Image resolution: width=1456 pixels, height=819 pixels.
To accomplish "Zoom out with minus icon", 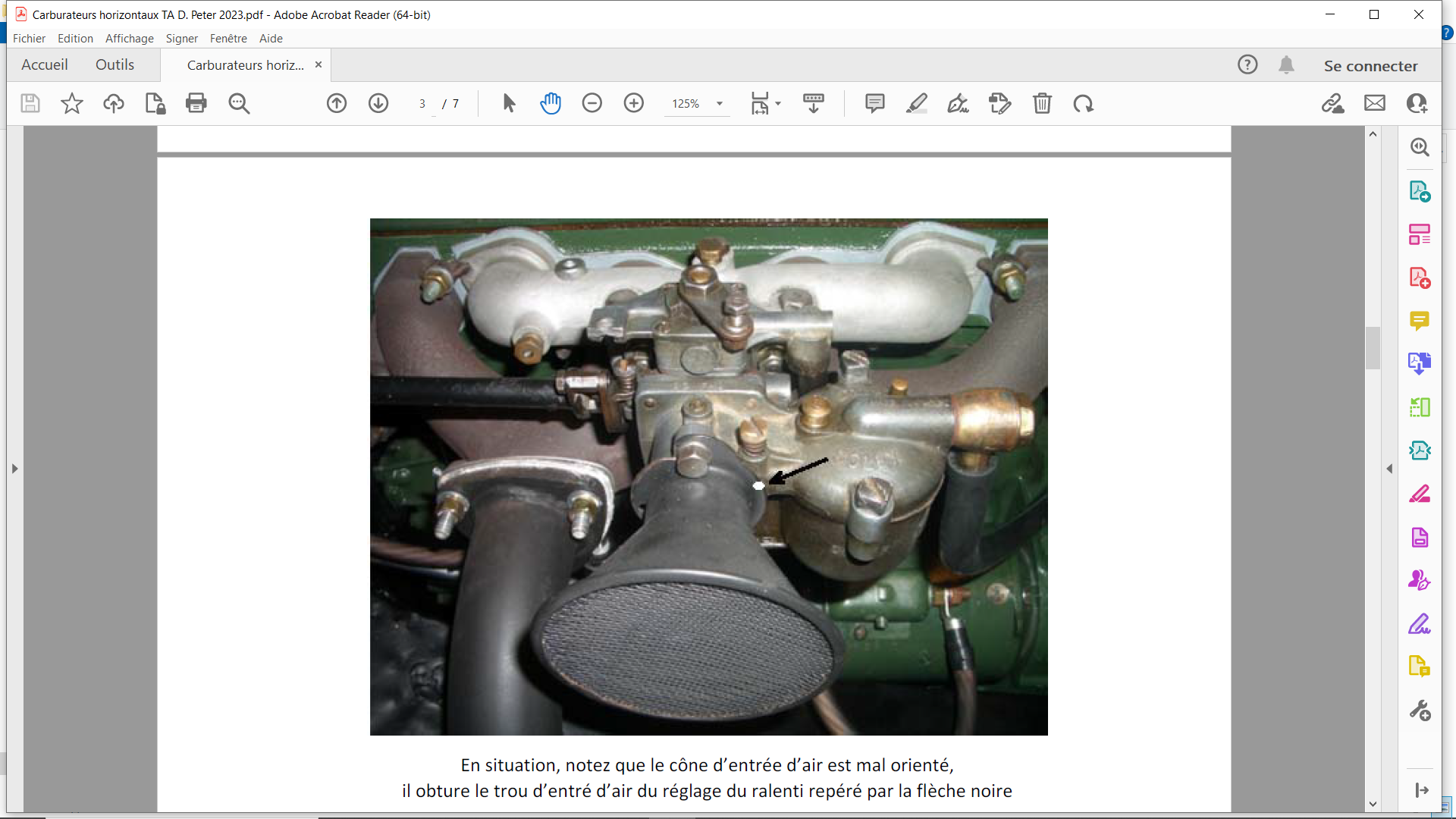I will (592, 103).
